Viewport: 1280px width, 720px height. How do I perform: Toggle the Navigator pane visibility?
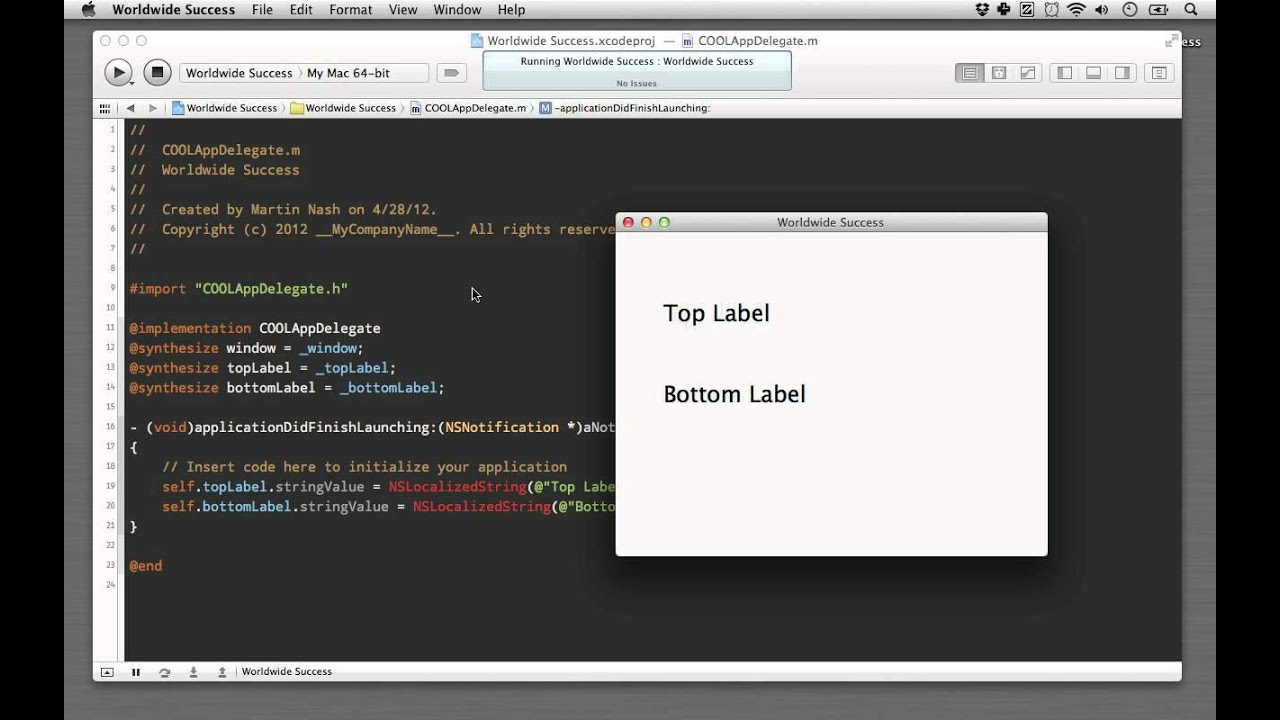[1064, 73]
